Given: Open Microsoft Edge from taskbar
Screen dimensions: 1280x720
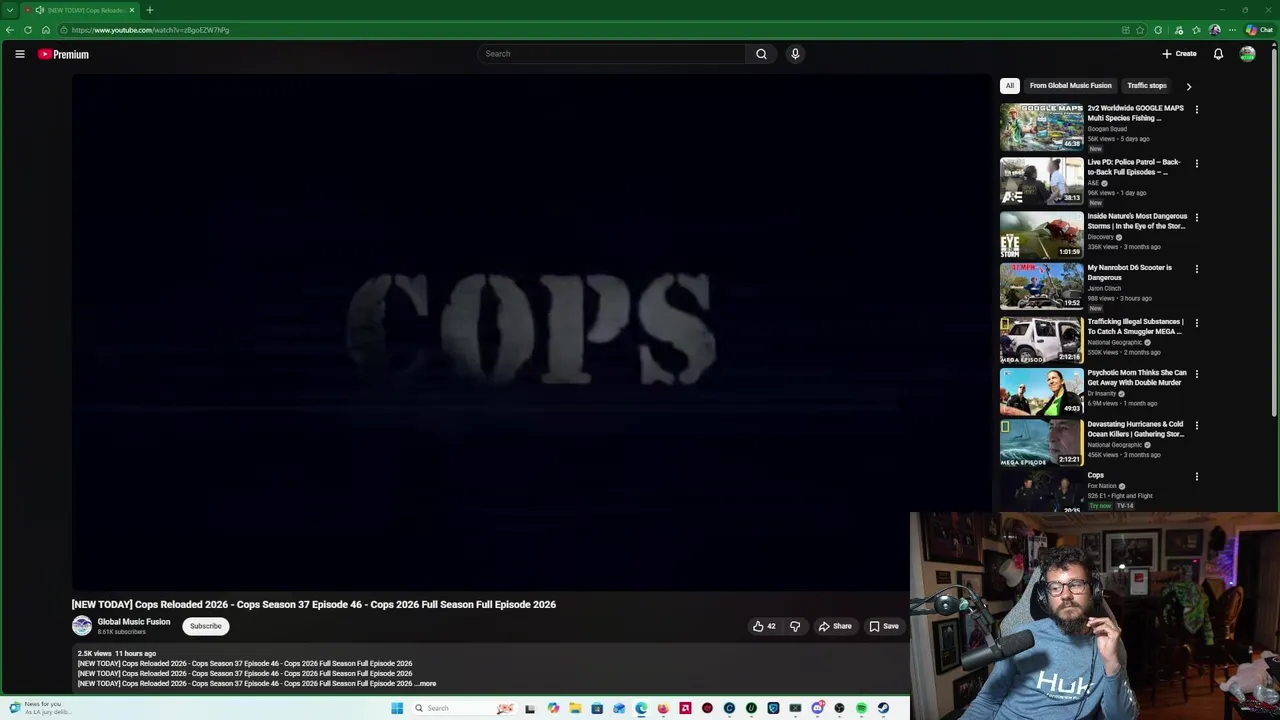Looking at the screenshot, I should [641, 708].
